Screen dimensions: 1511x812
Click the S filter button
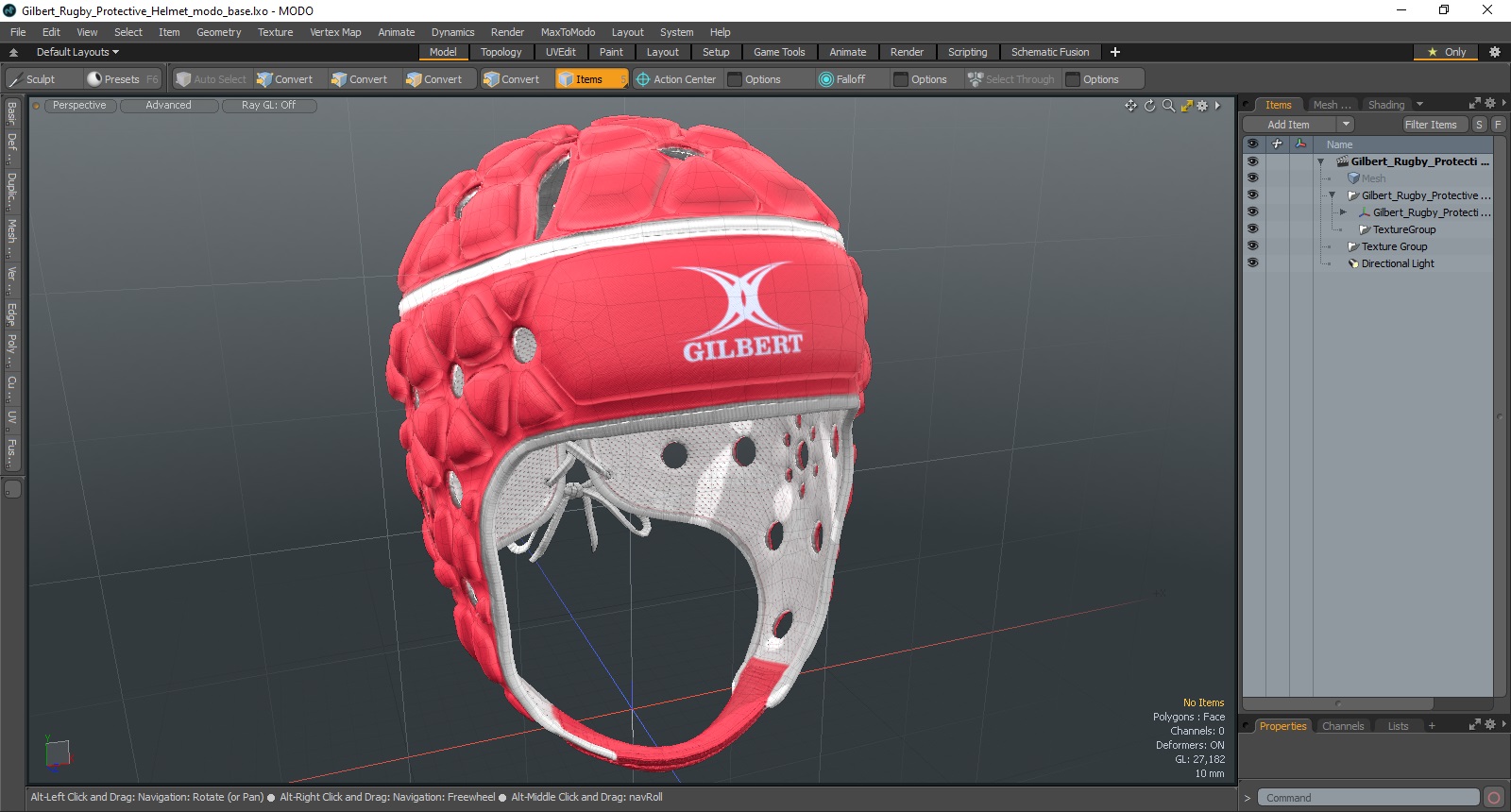1479,125
